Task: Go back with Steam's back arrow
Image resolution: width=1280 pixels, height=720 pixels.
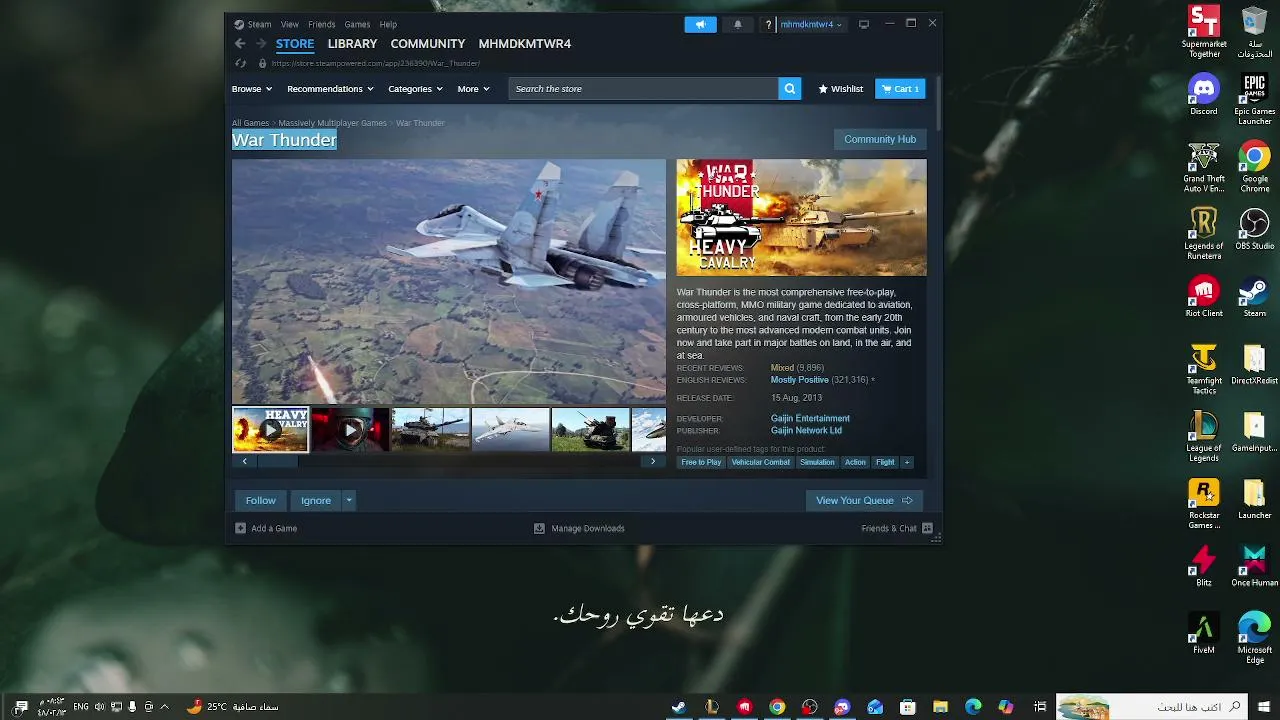Action: [240, 44]
